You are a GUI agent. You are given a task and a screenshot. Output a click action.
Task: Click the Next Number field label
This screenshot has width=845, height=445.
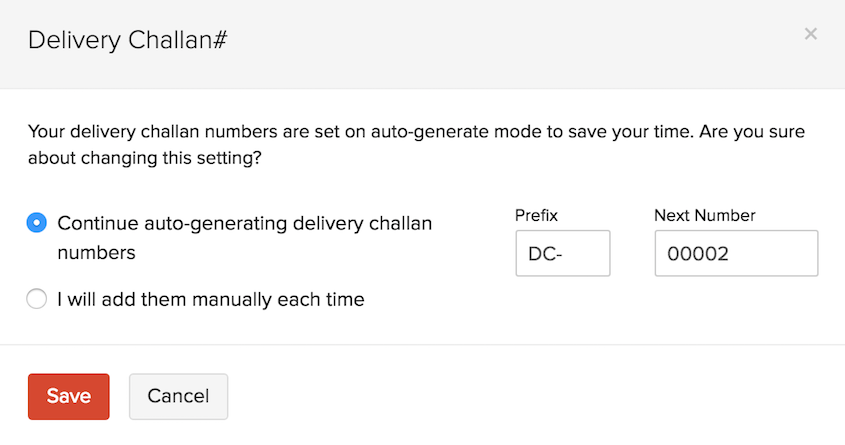(705, 215)
